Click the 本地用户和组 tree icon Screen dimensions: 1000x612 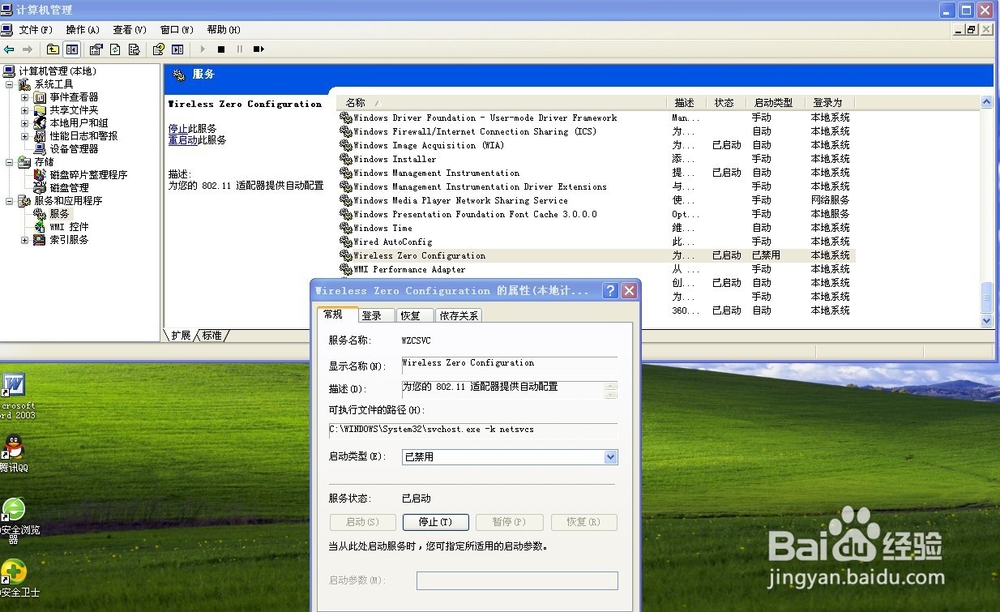pos(40,122)
